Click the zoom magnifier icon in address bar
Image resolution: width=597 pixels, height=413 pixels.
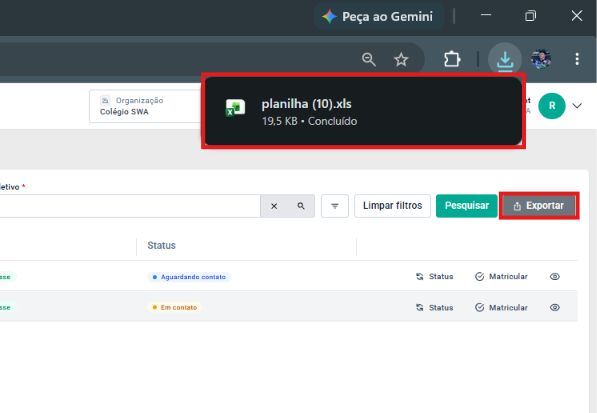tap(369, 59)
